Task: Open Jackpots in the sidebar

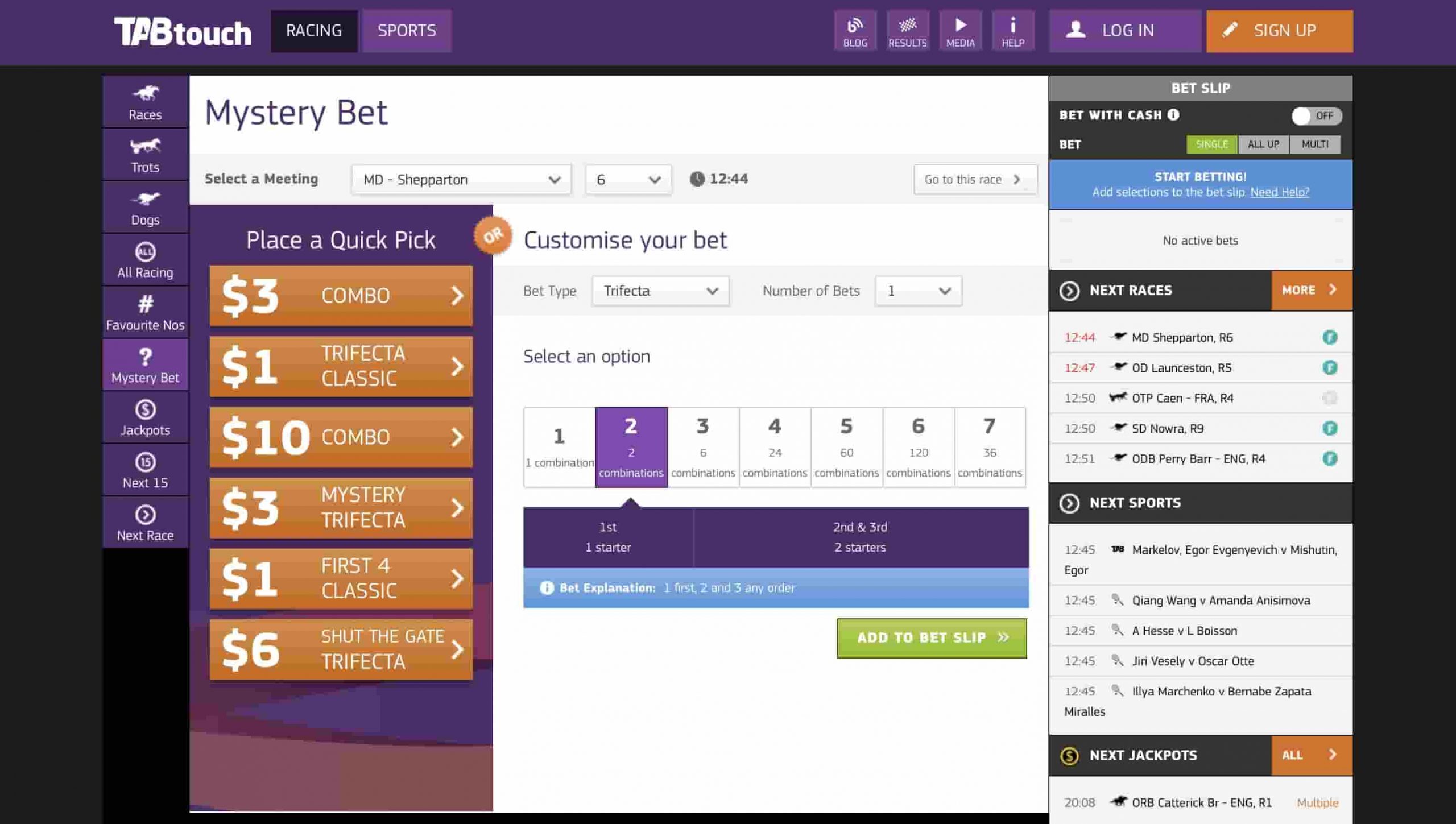Action: point(145,417)
